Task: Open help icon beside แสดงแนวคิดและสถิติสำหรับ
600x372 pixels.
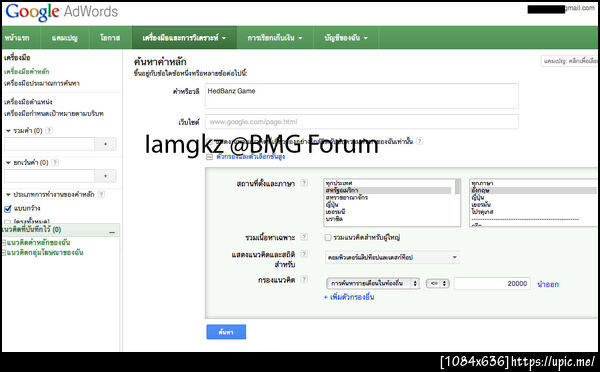Action: click(x=304, y=253)
